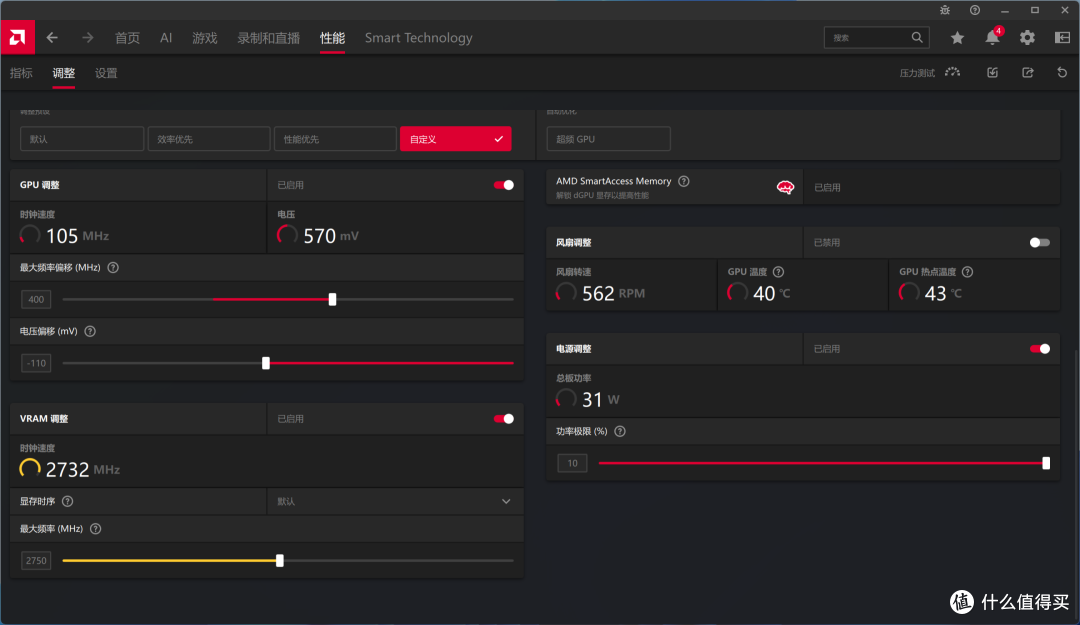Viewport: 1080px width, 625px height.
Task: Go forward with the right arrow
Action: click(87, 38)
